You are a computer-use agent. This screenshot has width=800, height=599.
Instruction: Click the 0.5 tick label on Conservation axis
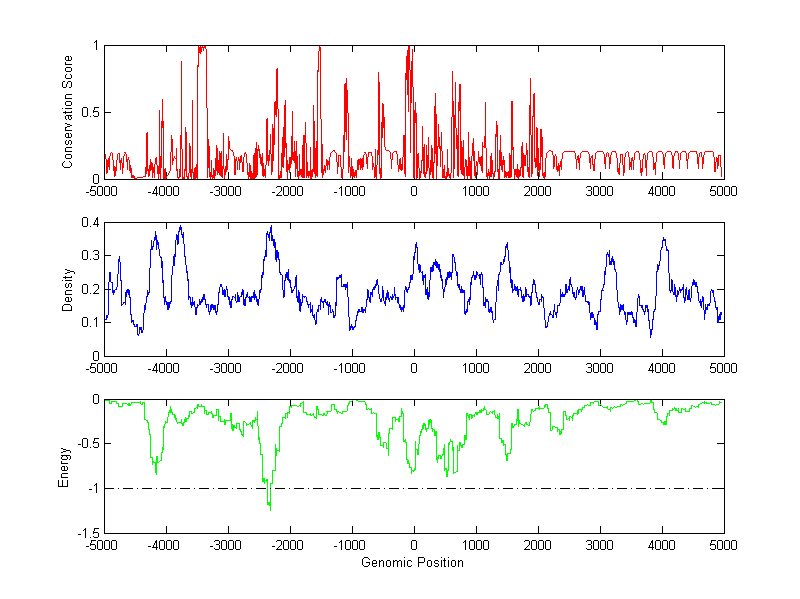coord(89,112)
